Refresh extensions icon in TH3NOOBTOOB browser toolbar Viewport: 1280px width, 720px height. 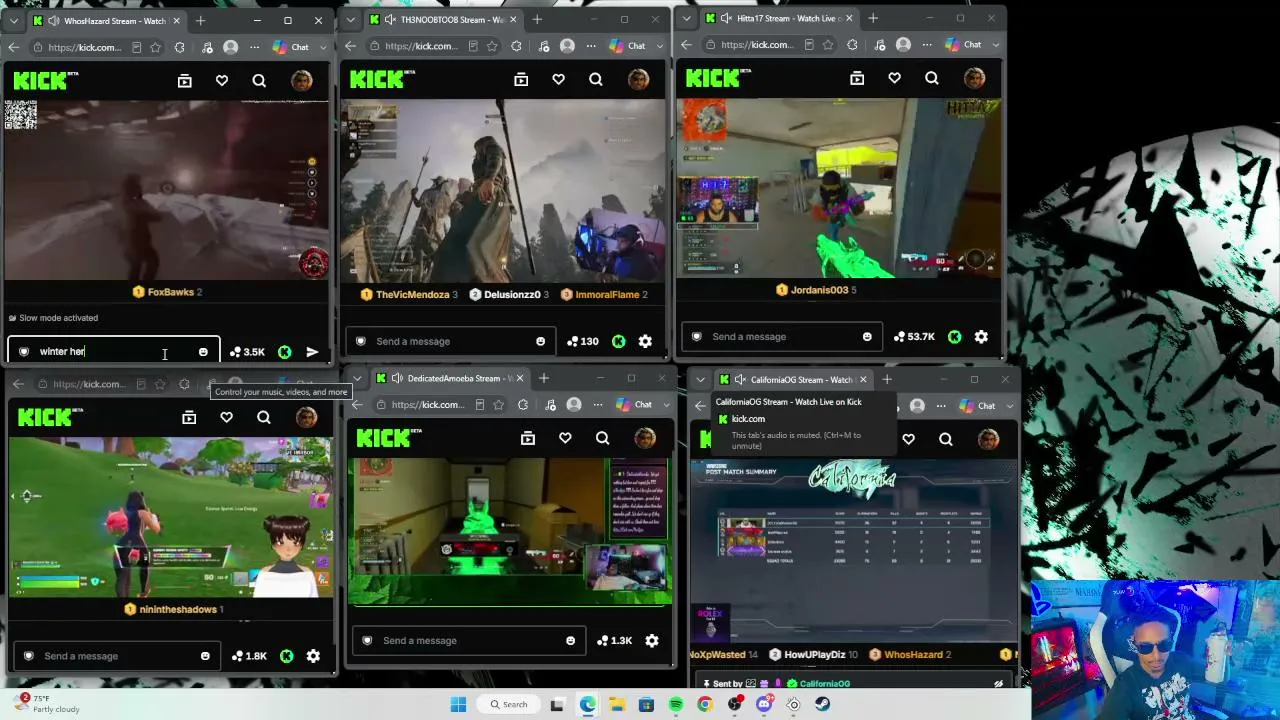[x=516, y=46]
